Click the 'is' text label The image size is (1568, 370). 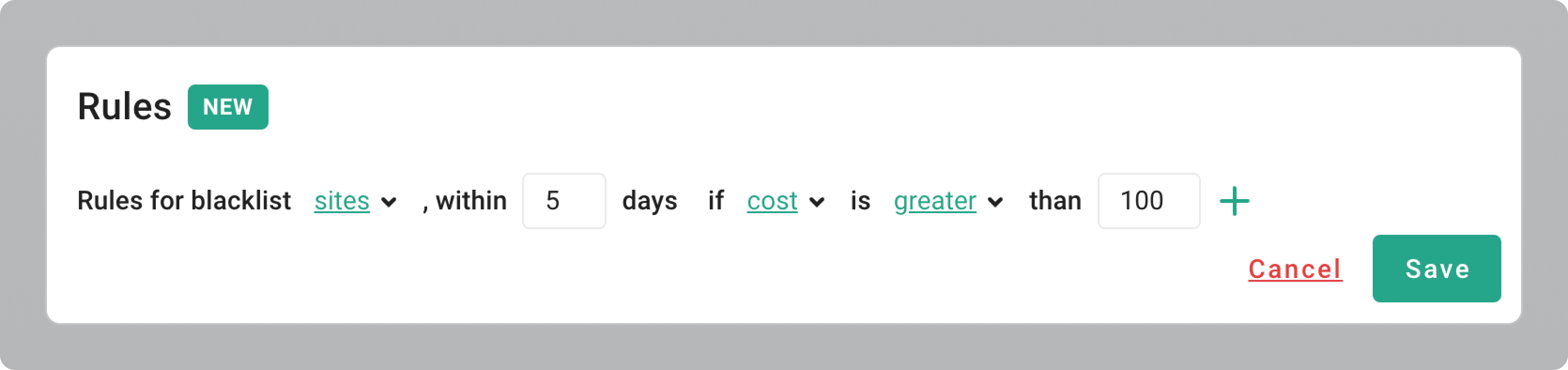(x=860, y=201)
